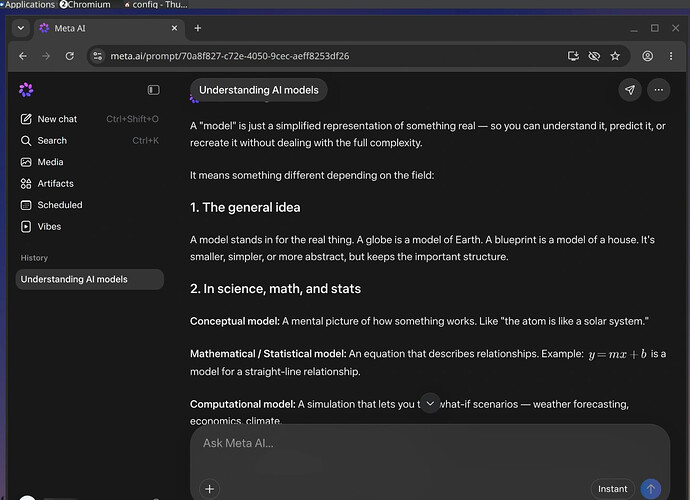Send the message with the arrow button
The width and height of the screenshot is (690, 500).
[x=650, y=489]
